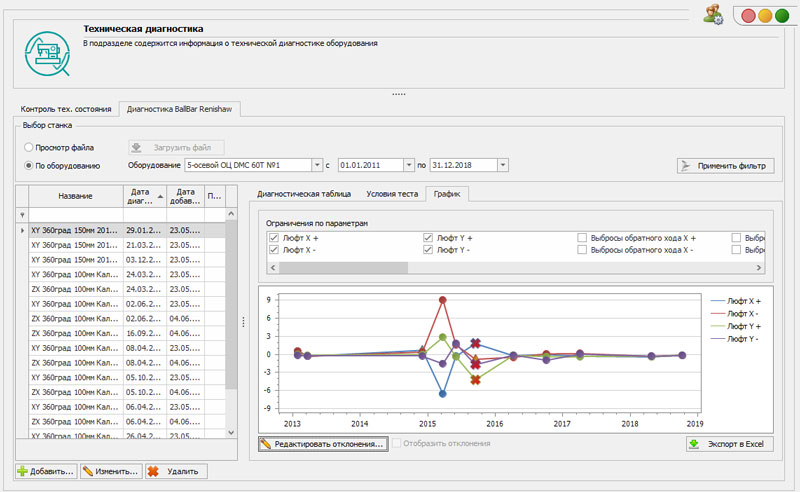Click the filter icon in Применить фильтр
This screenshot has width=800, height=492.
(685, 165)
